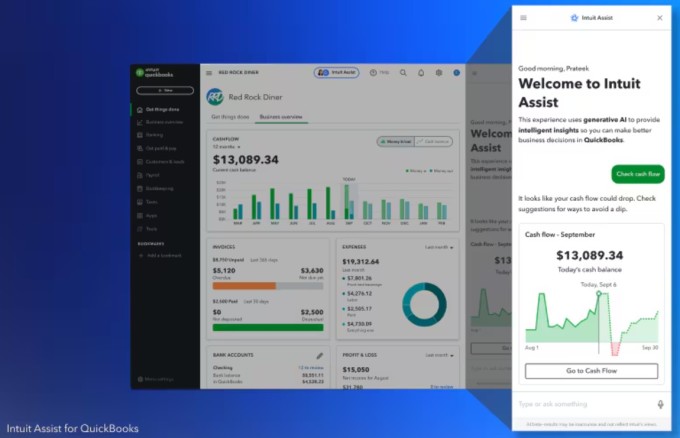
Task: Click the Intuit Assist button in the header
Action: tap(336, 73)
